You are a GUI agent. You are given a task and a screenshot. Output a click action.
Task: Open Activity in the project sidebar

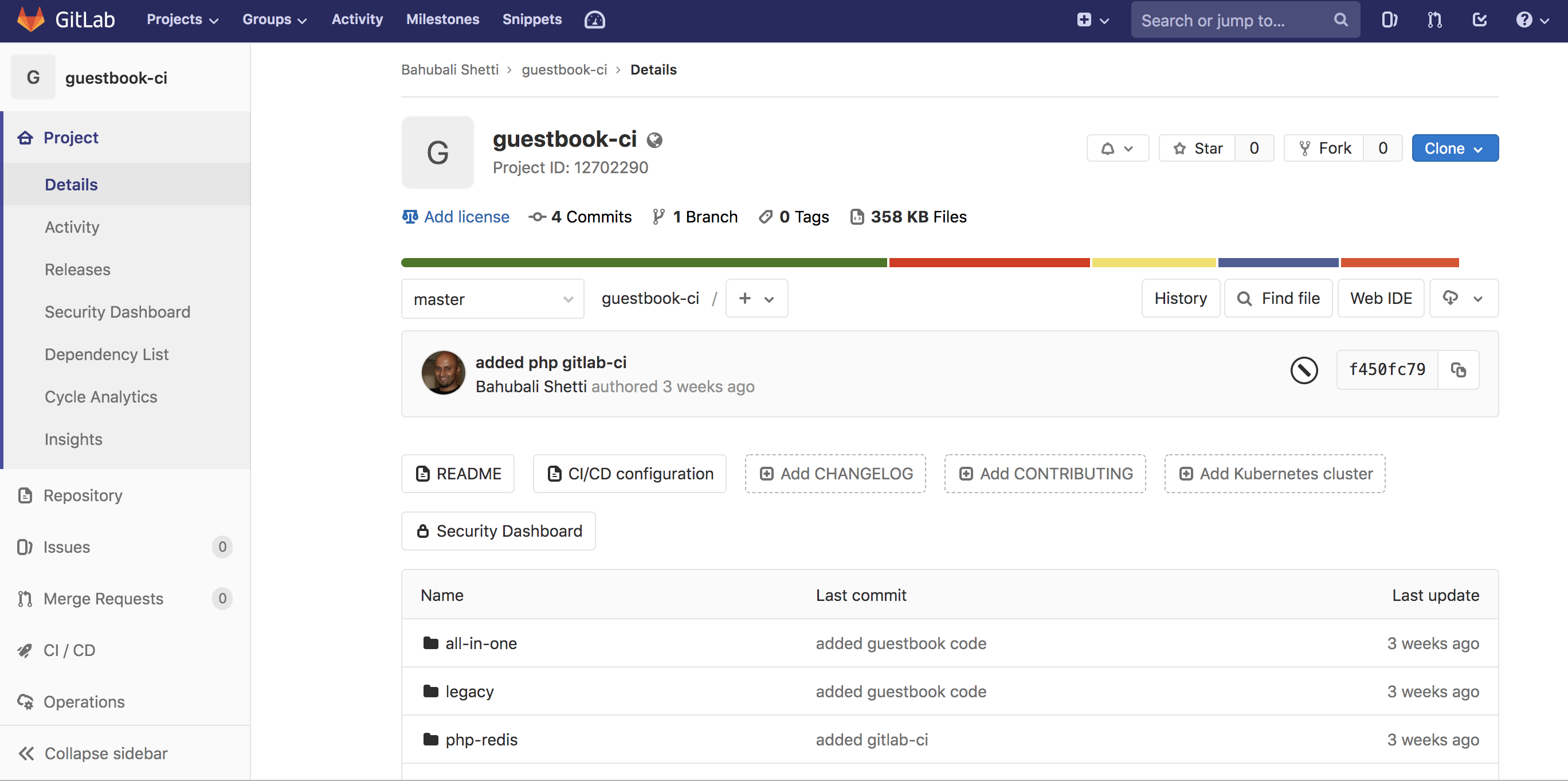pos(72,227)
